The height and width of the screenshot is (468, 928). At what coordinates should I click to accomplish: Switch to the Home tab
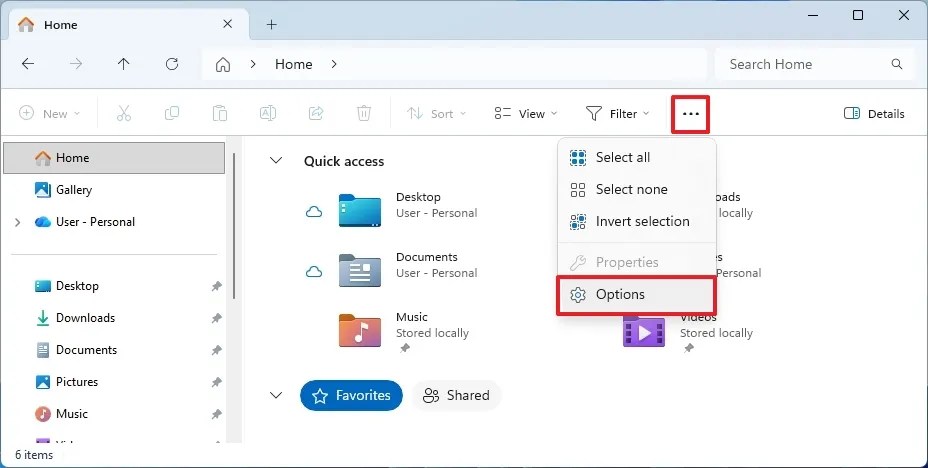pos(126,25)
